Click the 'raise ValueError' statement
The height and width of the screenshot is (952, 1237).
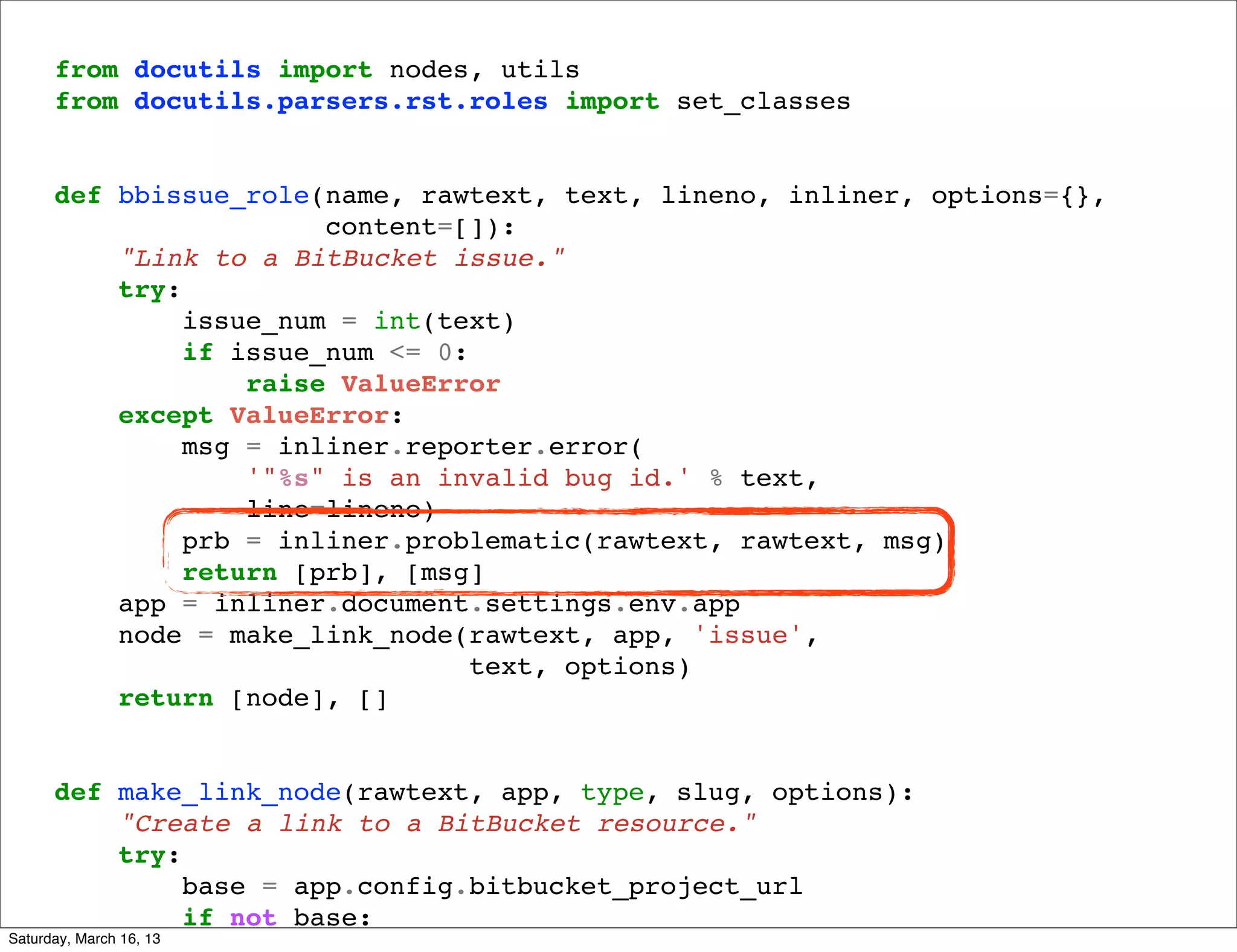373,384
